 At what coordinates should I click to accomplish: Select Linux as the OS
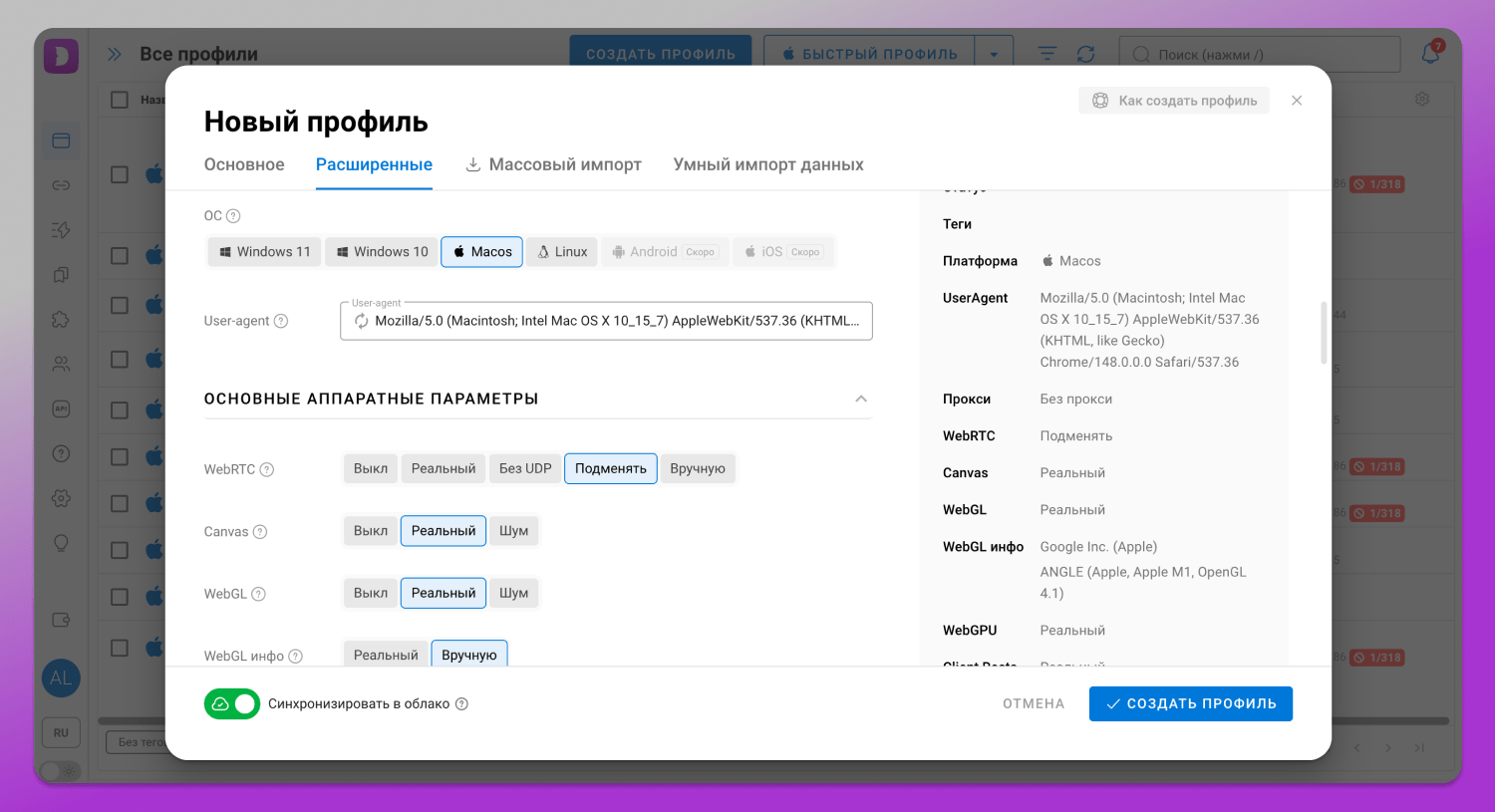click(562, 252)
